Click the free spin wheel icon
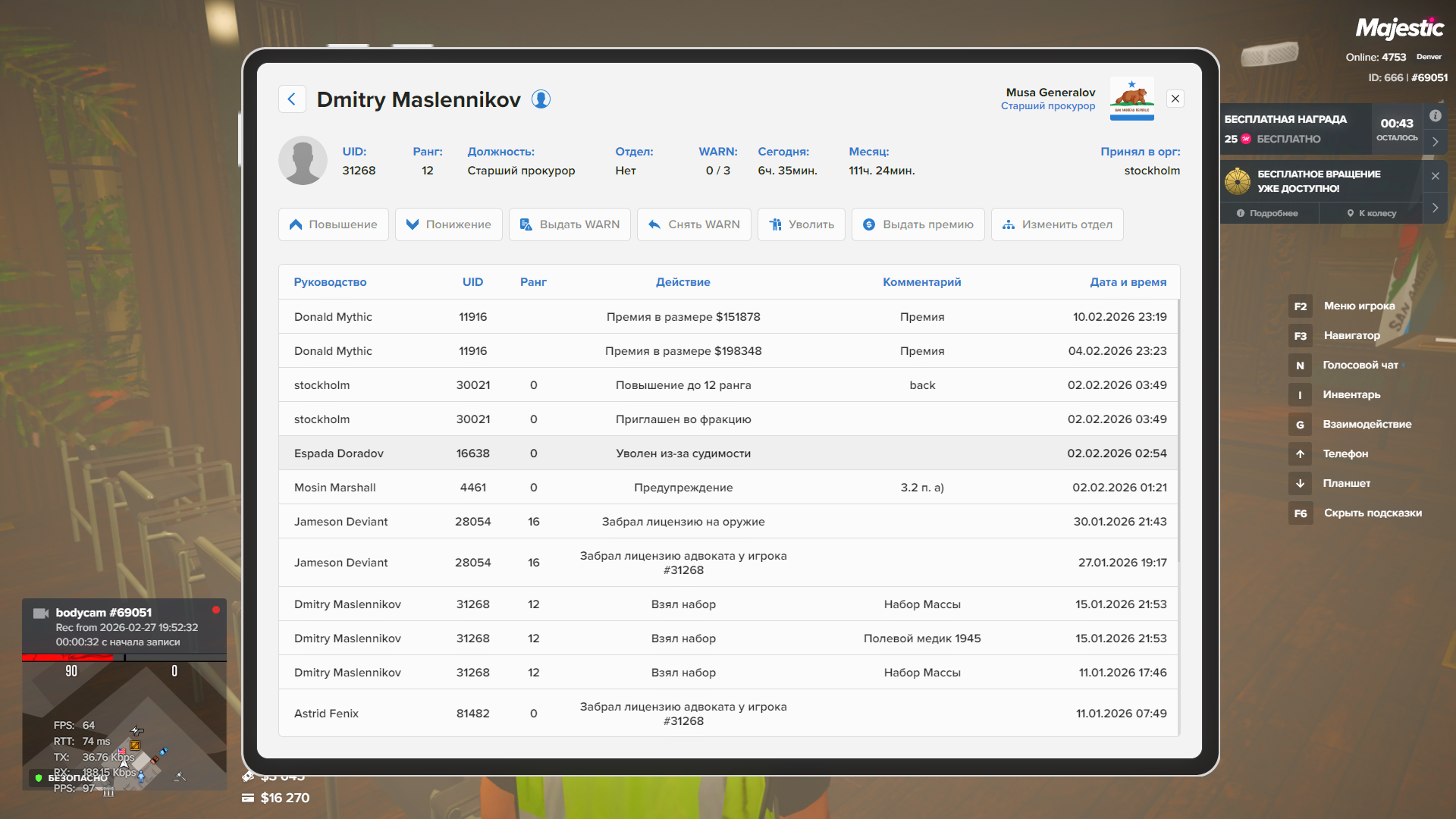1456x819 pixels. pyautogui.click(x=1238, y=181)
